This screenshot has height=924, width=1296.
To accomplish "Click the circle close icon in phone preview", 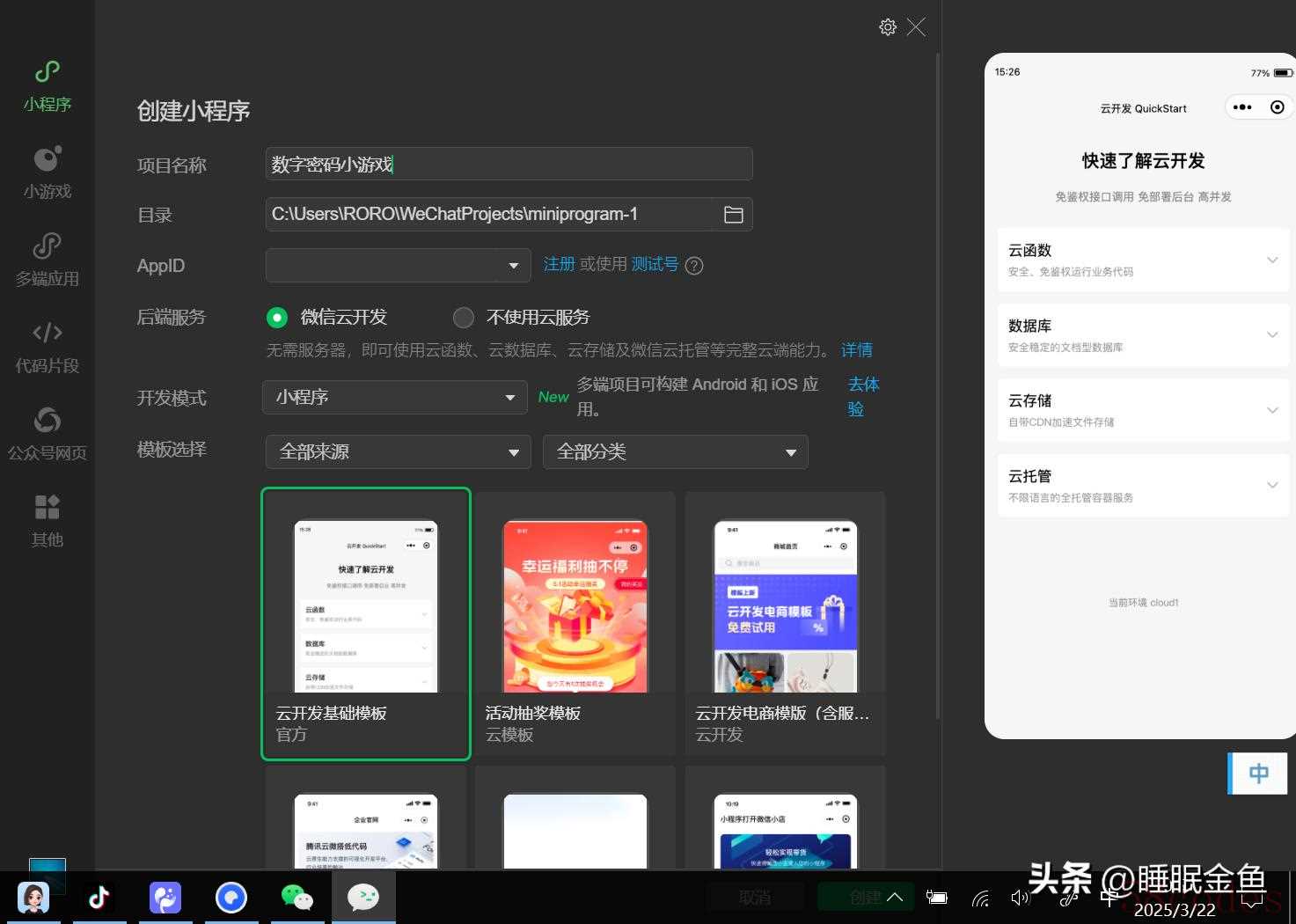I will (1278, 107).
